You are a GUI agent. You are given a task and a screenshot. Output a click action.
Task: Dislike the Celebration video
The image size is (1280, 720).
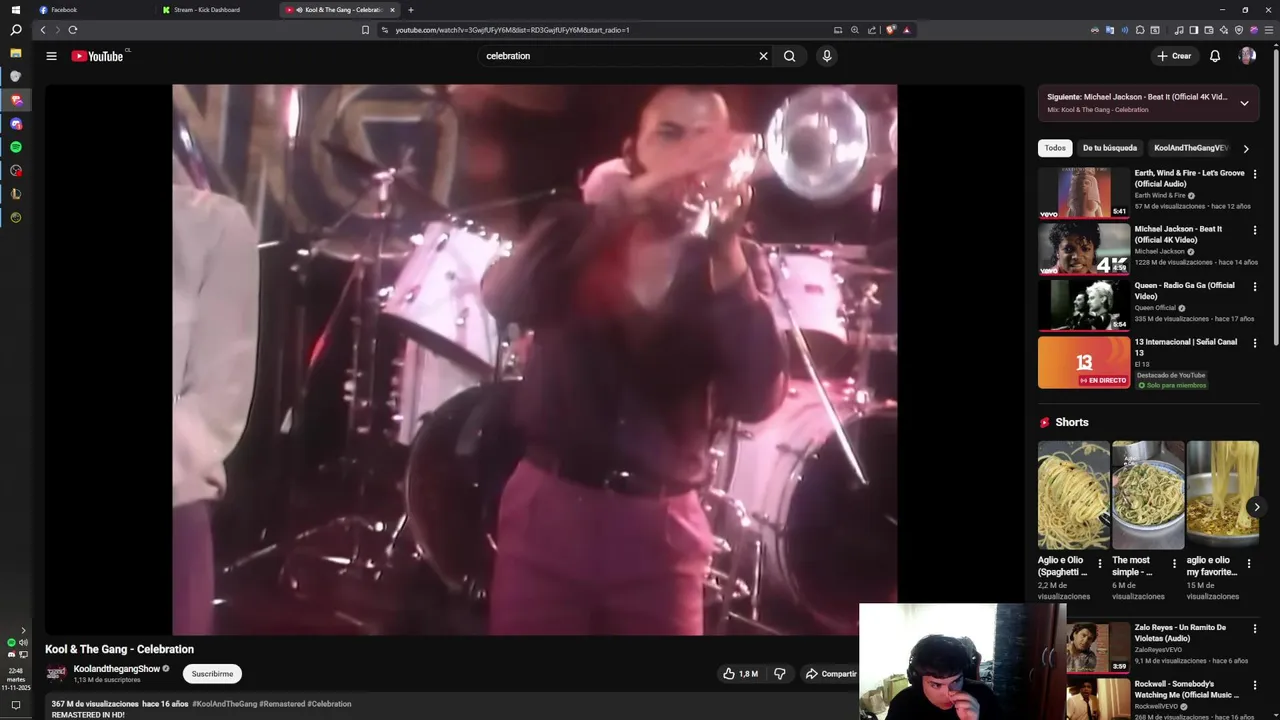pos(780,674)
